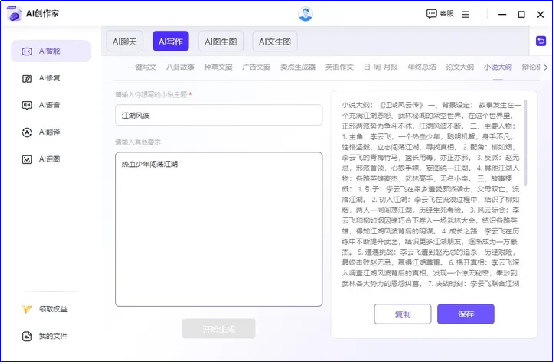The height and width of the screenshot is (364, 554).
Task: Switch to the AI图生图 tab
Action: pyautogui.click(x=221, y=41)
